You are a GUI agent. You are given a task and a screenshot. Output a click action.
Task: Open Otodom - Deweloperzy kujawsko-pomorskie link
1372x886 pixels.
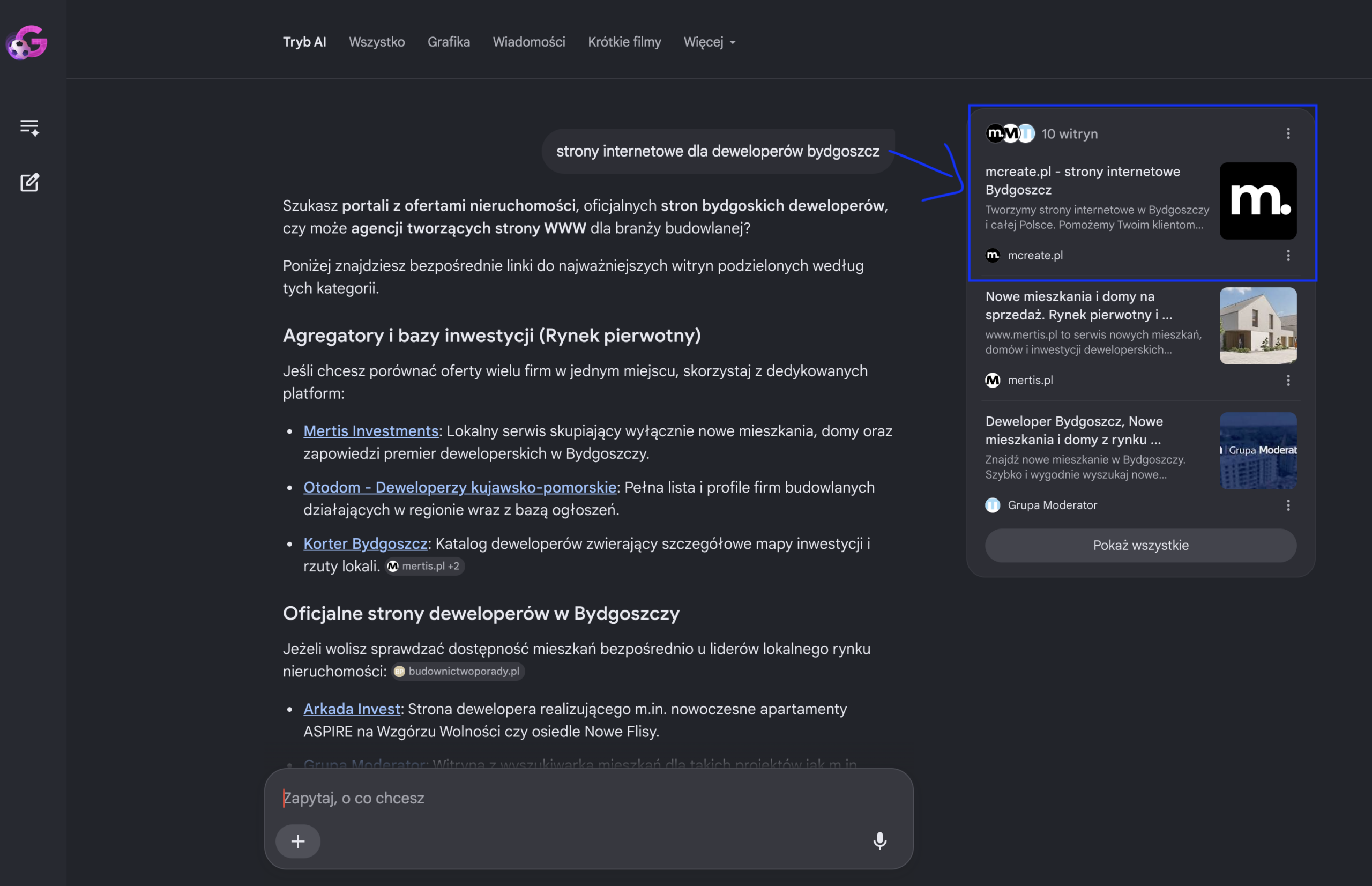460,487
